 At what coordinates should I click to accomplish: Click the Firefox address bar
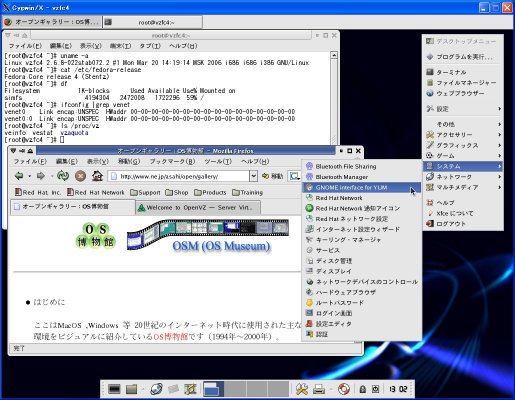179,176
